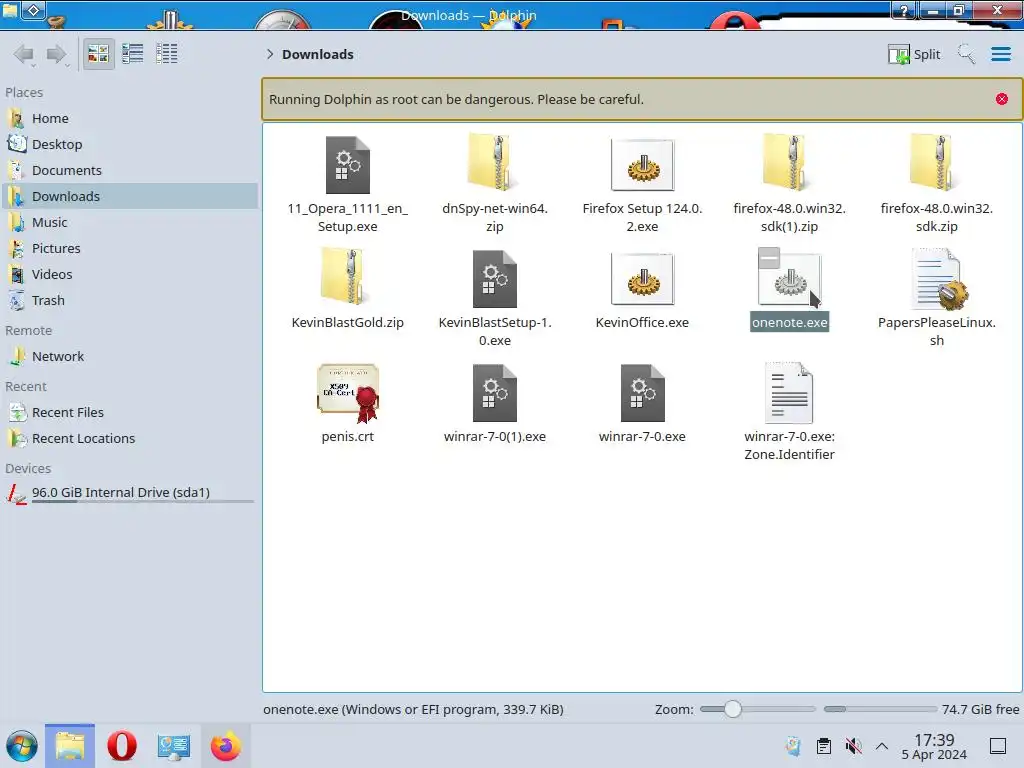Select dnSpy-net-win64.zip archive icon

[494, 163]
